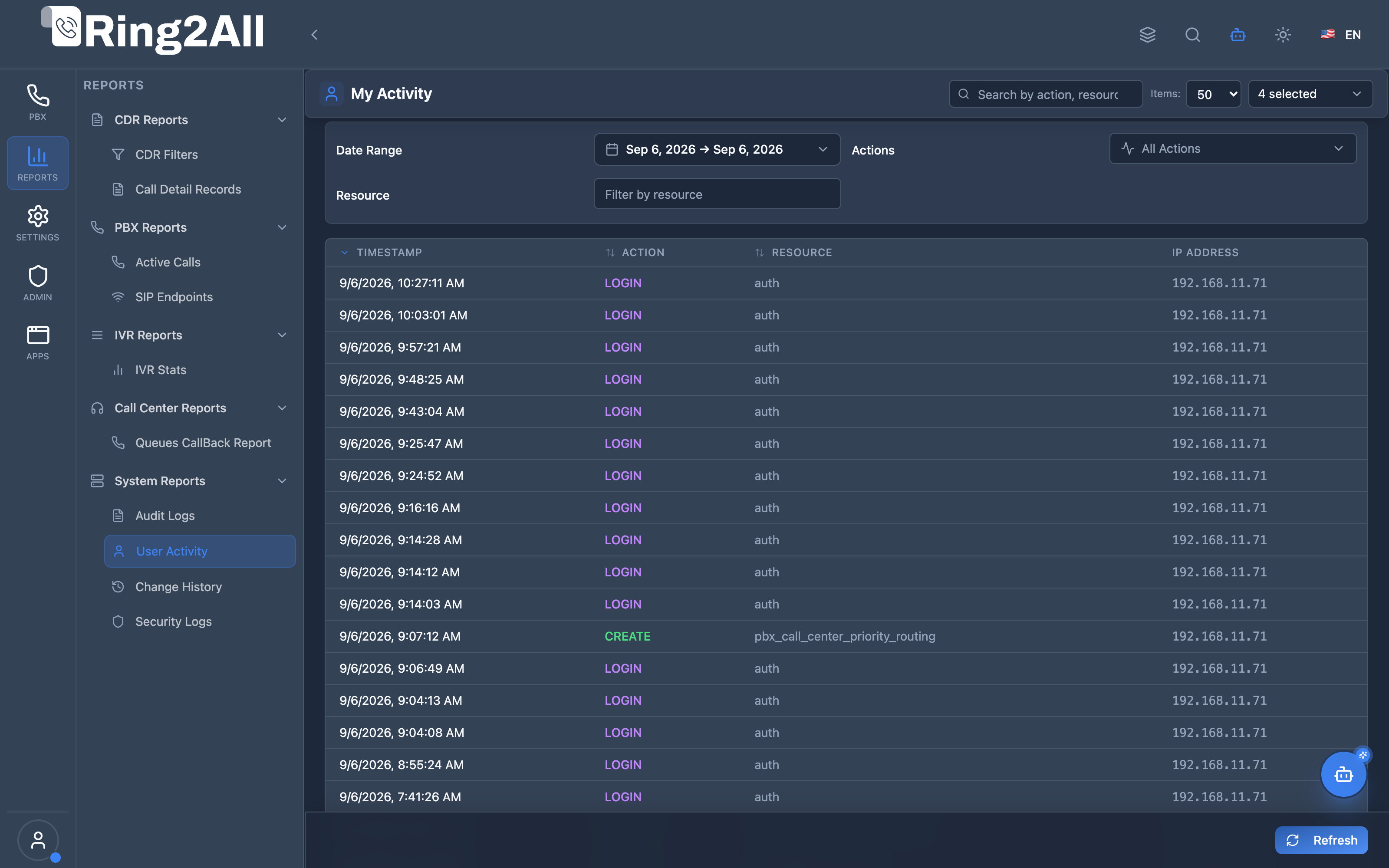
Task: Click IP address in 9:25:47 AM row
Action: [1219, 444]
